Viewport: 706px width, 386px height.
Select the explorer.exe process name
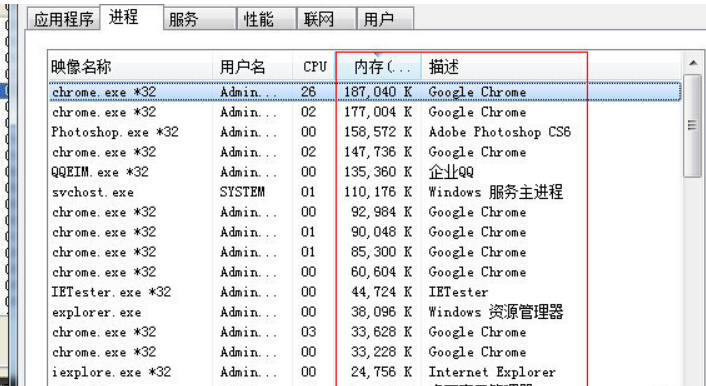click(96, 312)
